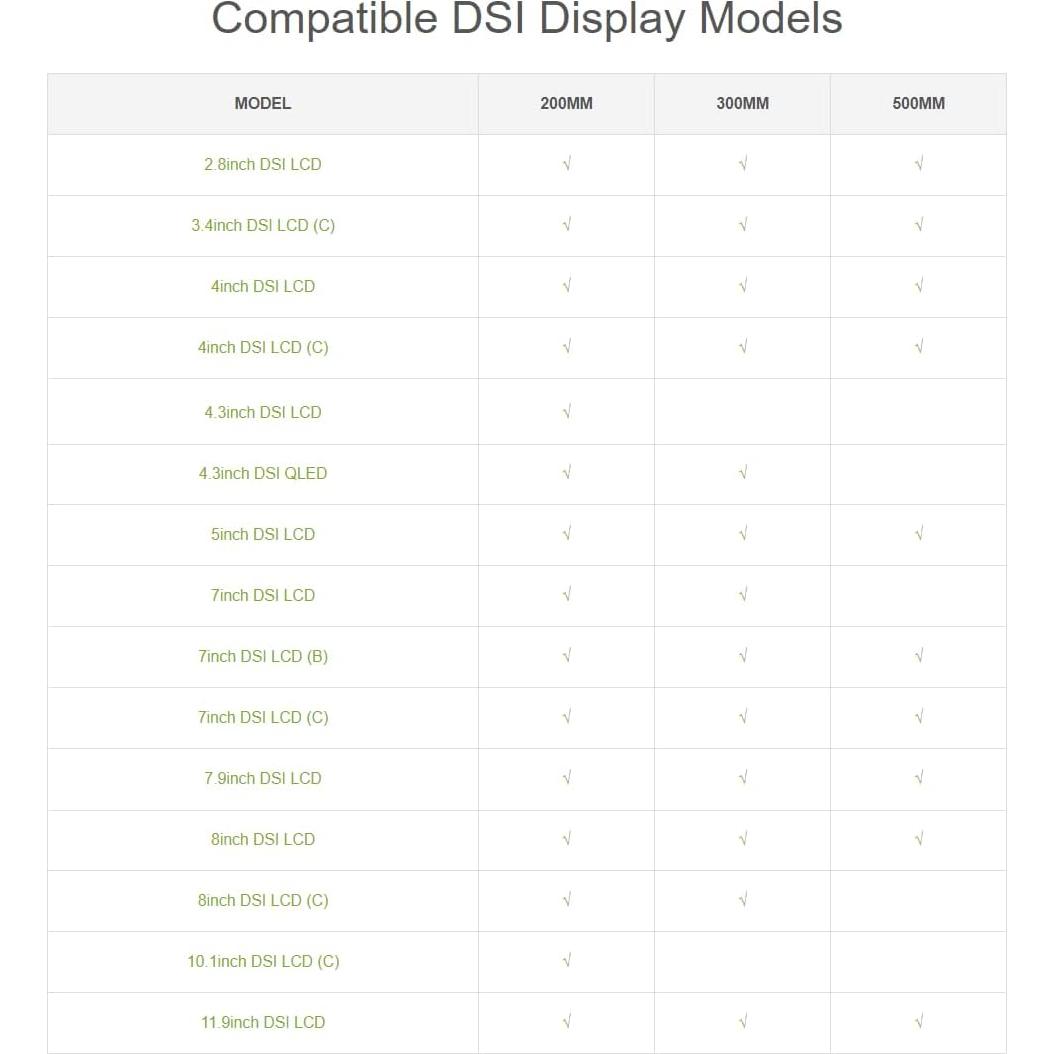The image size is (1054, 1054).
Task: Open the 8inch DSI LCD (C) link
Action: 263,900
